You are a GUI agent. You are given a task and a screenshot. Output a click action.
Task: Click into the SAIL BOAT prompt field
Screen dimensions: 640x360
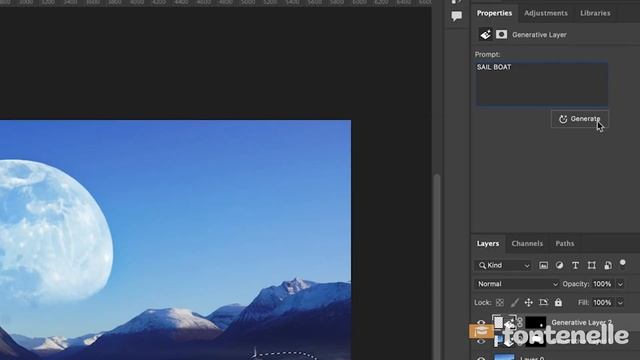542,84
